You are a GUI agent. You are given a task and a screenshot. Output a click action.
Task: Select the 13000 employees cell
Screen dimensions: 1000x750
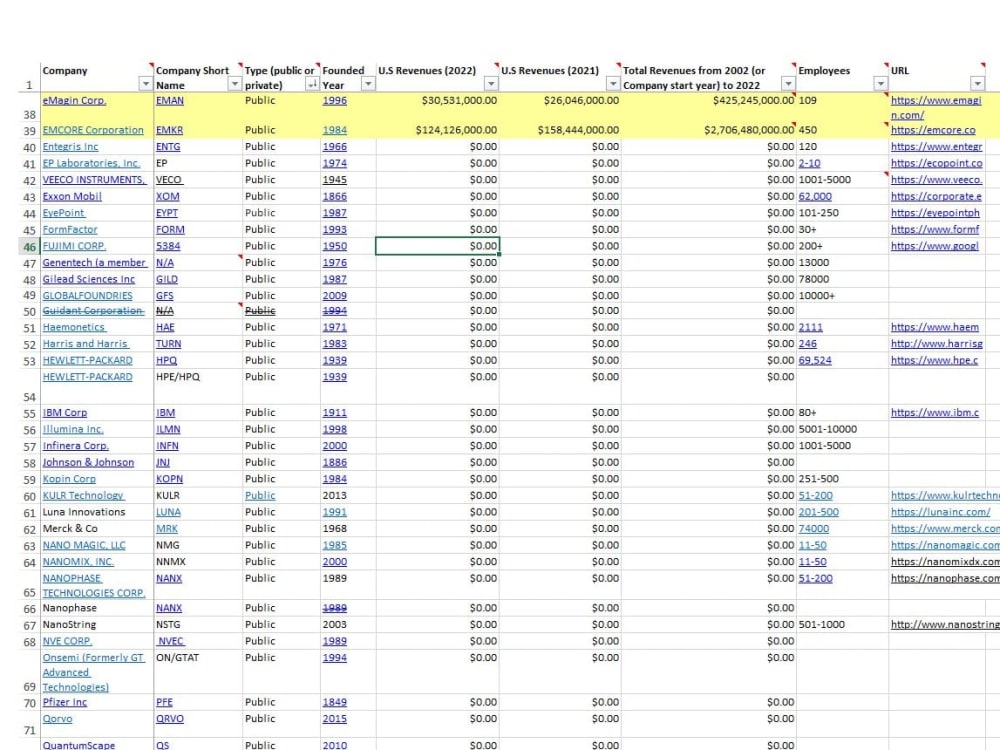(842, 263)
